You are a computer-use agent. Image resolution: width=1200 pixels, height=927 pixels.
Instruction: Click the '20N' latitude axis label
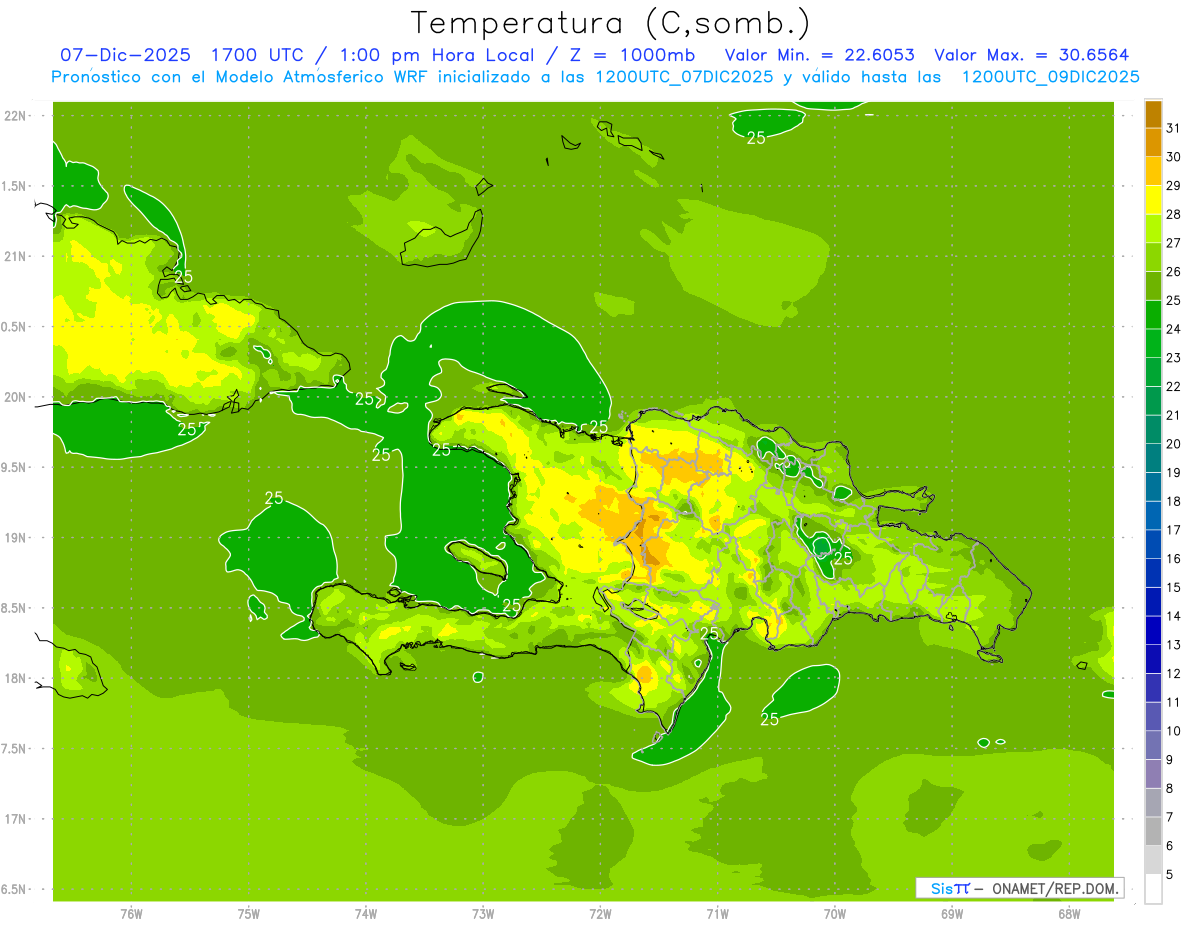(15, 397)
